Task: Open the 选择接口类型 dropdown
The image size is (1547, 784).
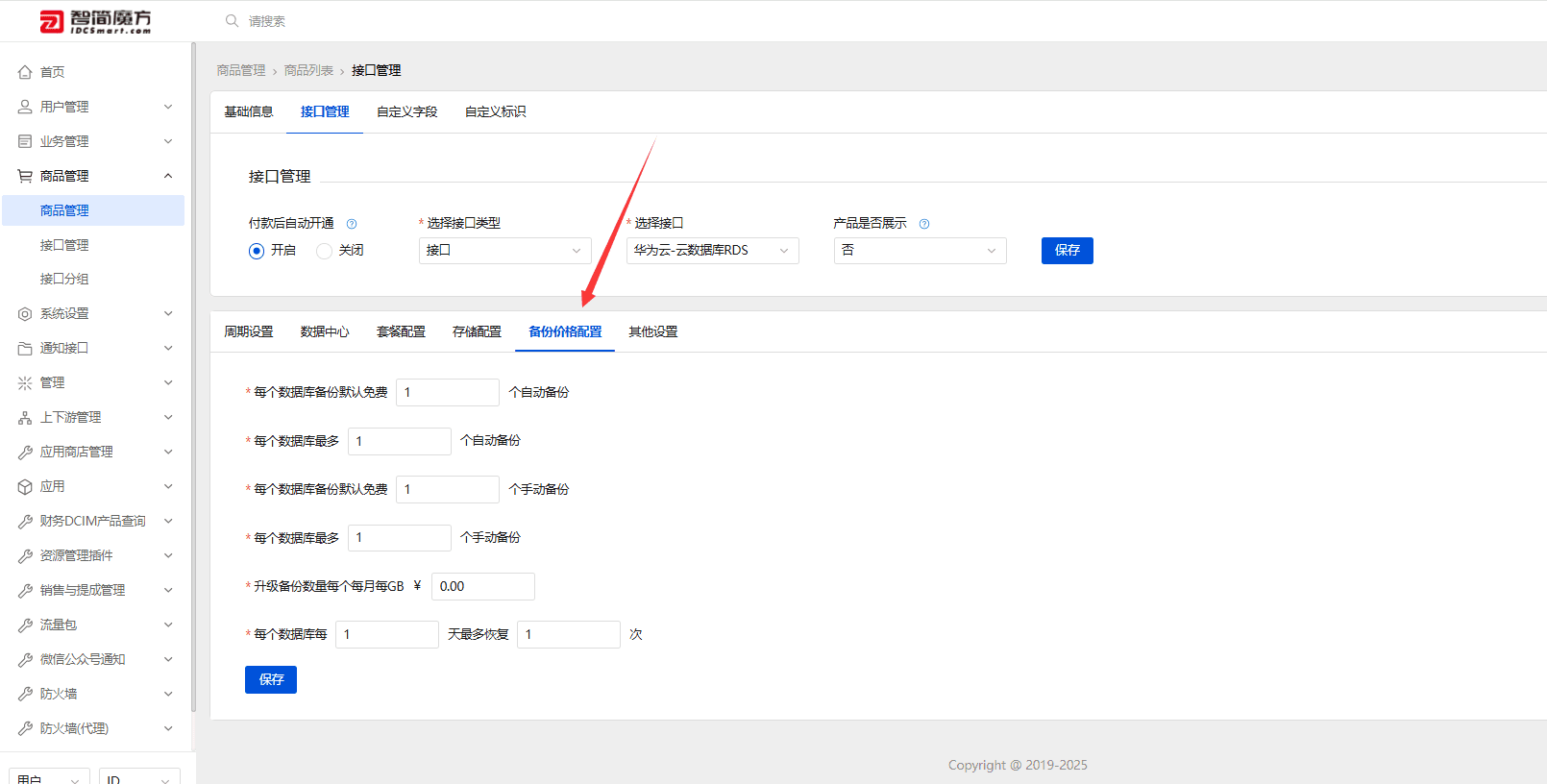Action: pos(505,251)
